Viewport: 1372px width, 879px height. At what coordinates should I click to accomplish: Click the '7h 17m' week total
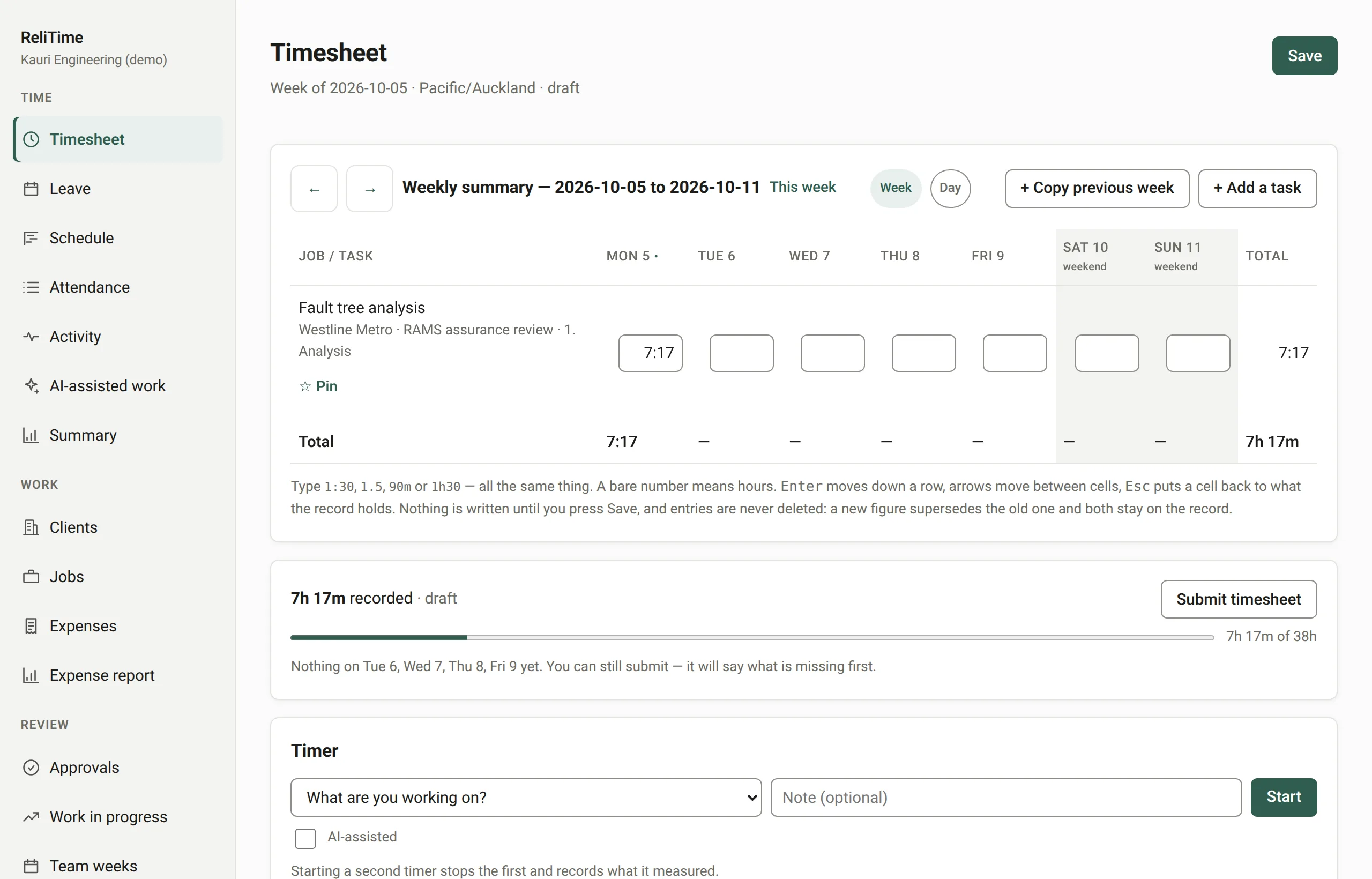click(x=1272, y=442)
